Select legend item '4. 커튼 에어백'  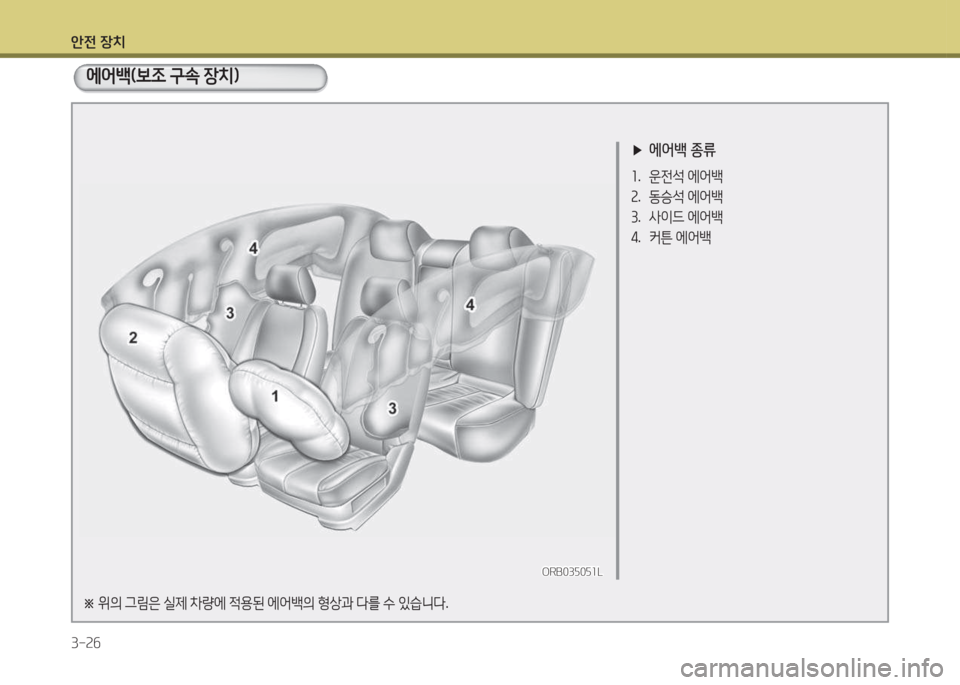coord(671,237)
